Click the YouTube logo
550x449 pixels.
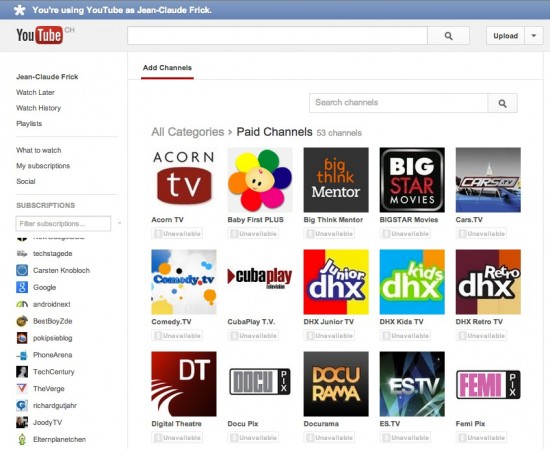[39, 35]
